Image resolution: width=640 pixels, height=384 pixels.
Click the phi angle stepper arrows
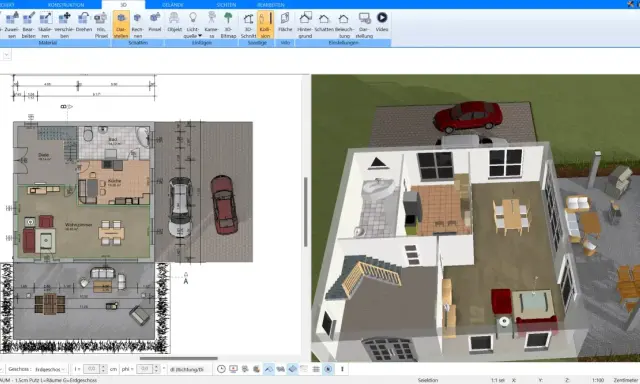[x=157, y=369]
